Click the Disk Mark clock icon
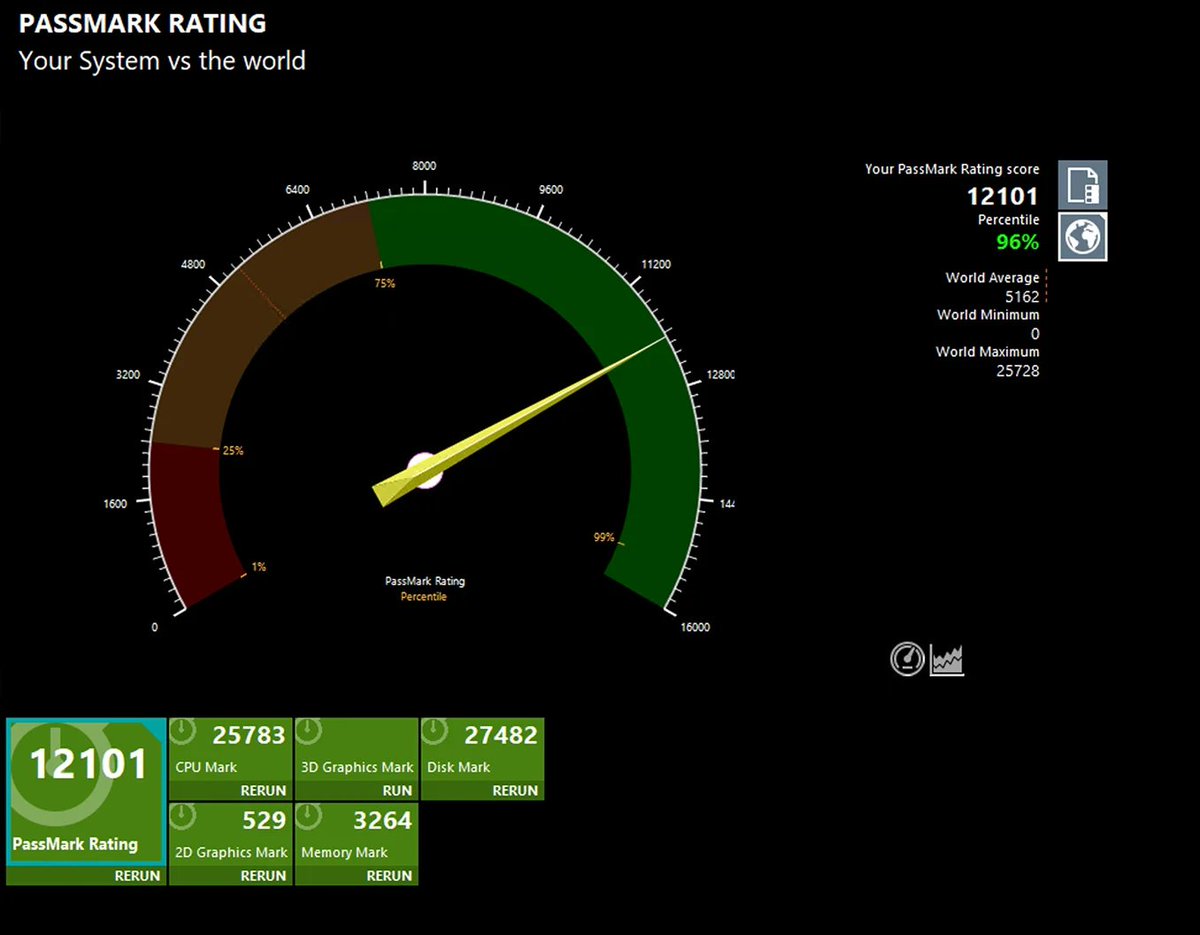1200x935 pixels. (x=434, y=733)
